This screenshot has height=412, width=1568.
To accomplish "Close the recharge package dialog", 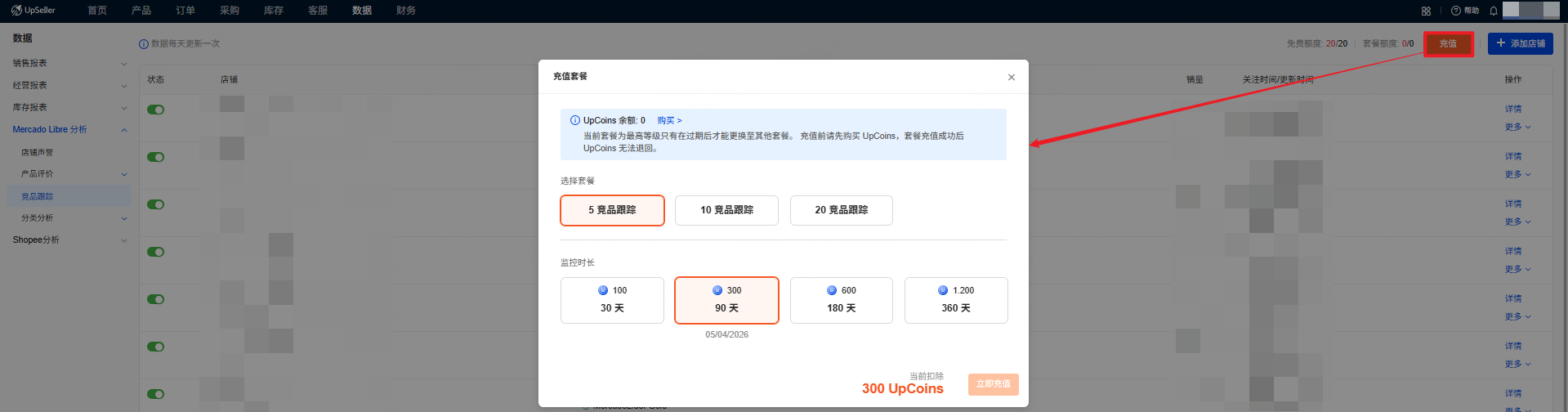I will 1011,77.
